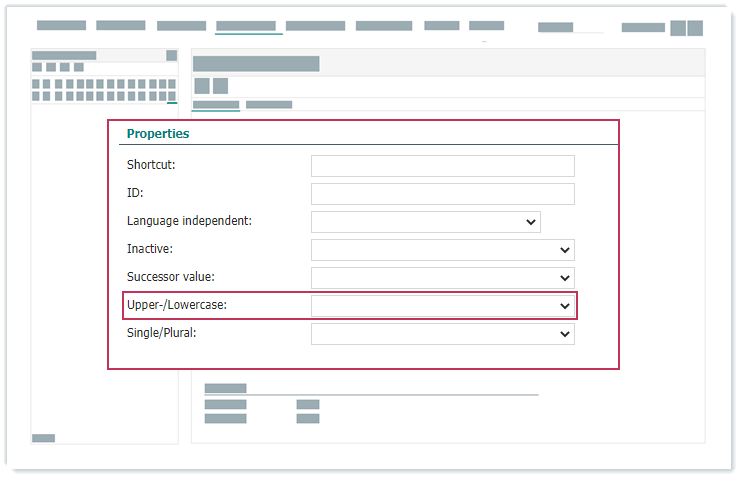Click the Upper-/Lowercase field label
The width and height of the screenshot is (741, 479).
click(177, 305)
